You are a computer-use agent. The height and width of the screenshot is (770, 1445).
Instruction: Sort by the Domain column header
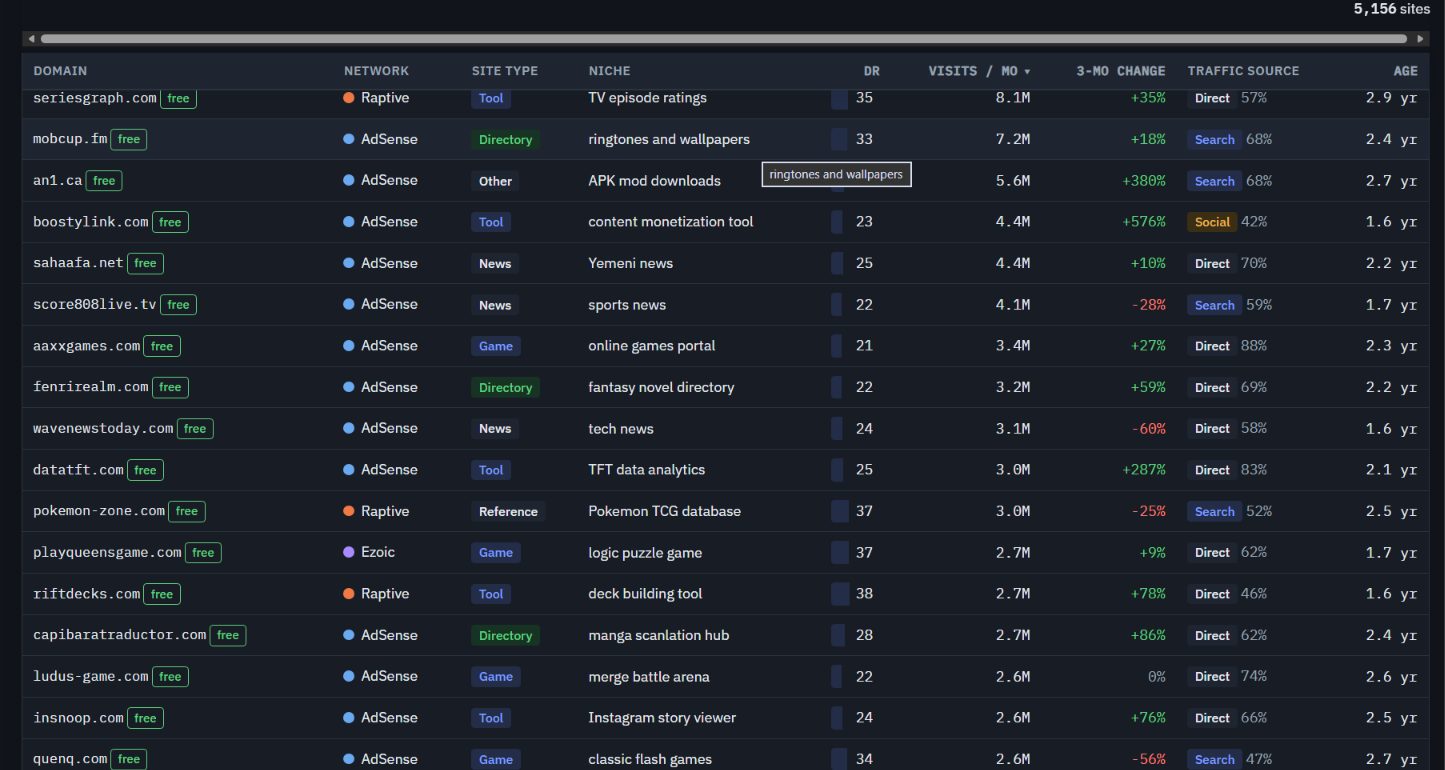click(60, 71)
